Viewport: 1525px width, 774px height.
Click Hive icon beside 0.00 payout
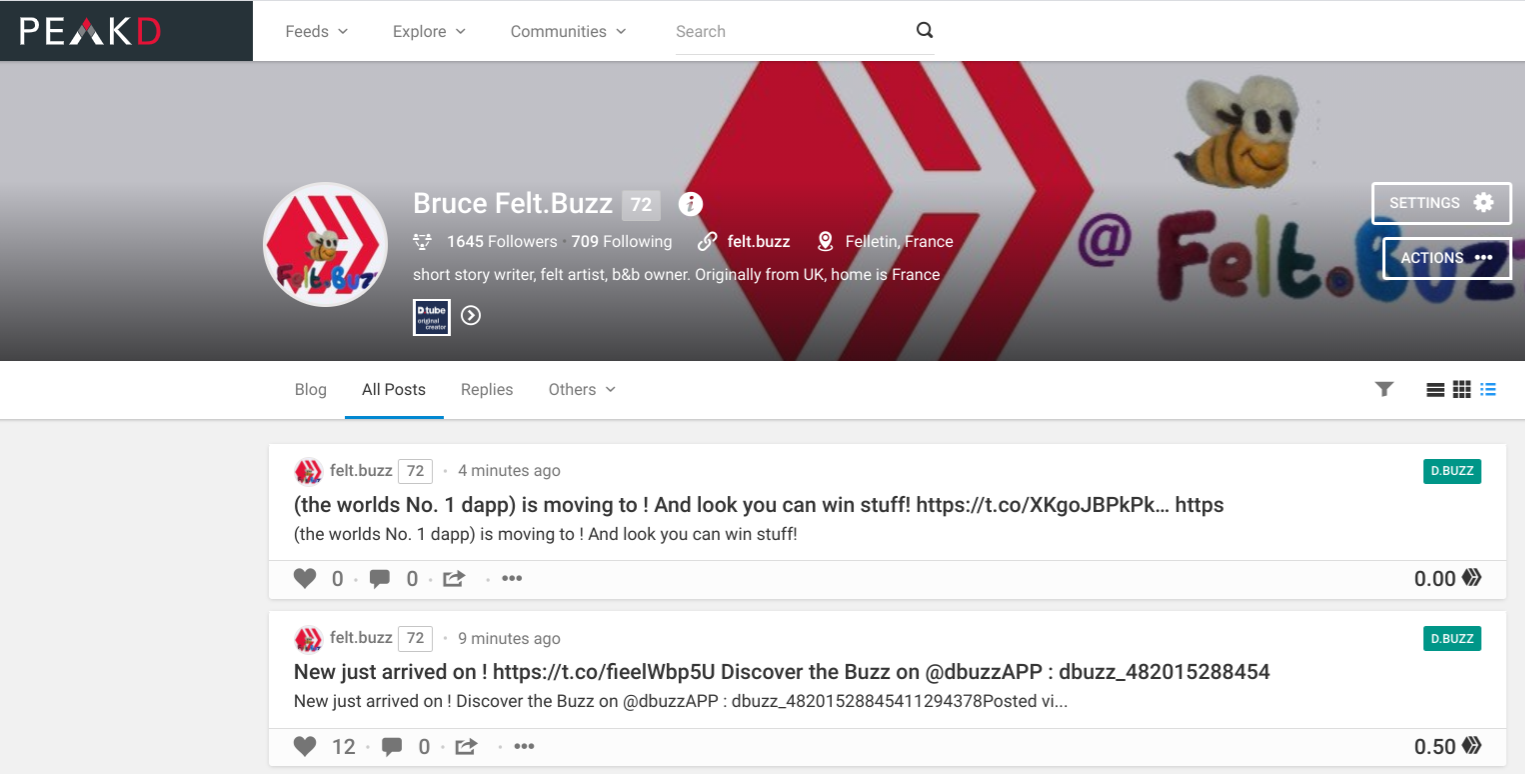pyautogui.click(x=1472, y=577)
